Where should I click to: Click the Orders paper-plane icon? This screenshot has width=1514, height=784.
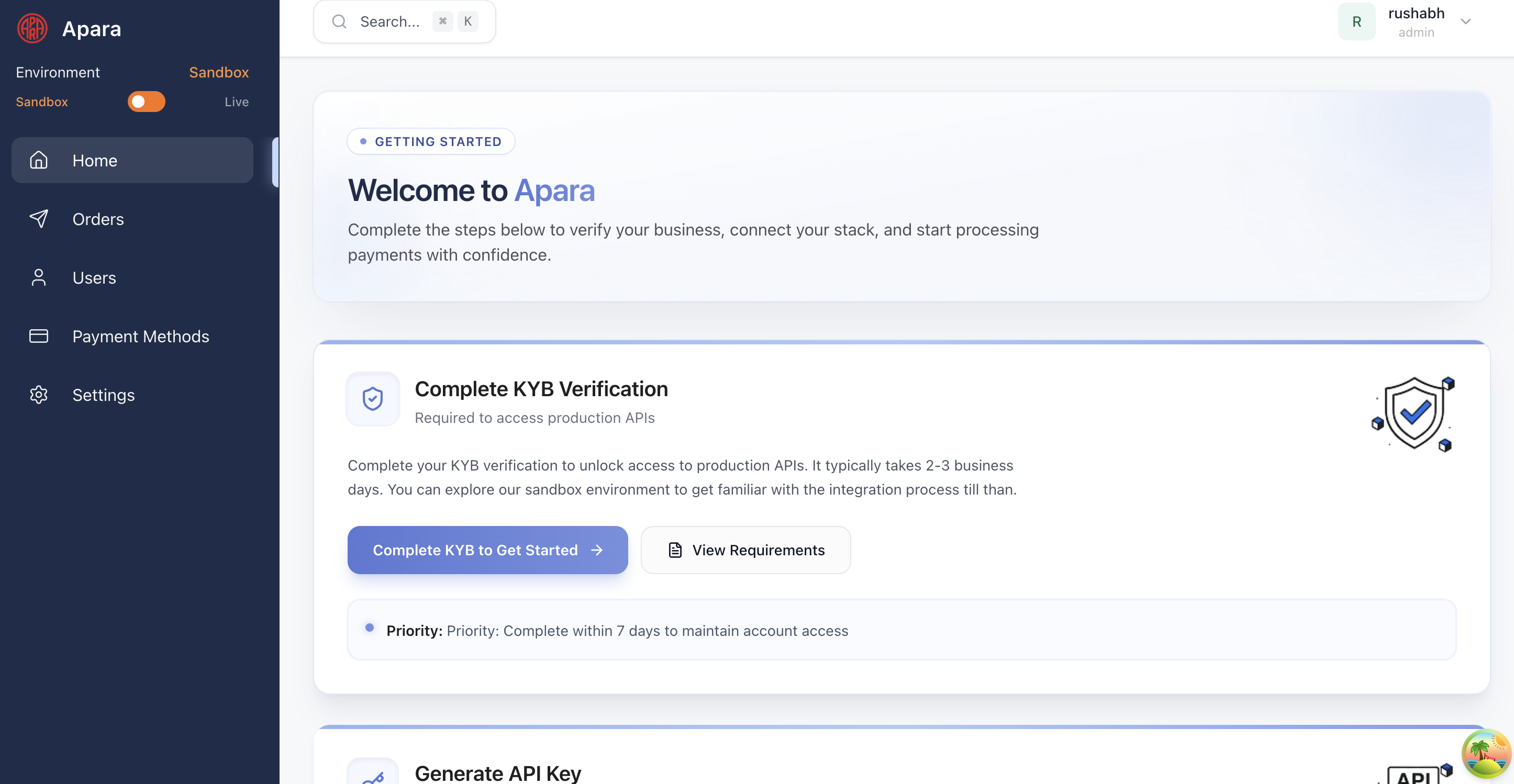tap(39, 219)
